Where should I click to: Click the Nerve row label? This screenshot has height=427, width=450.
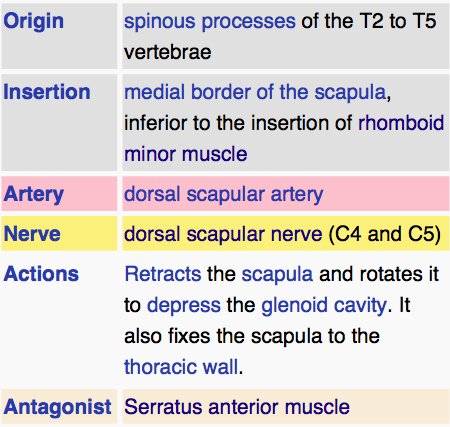coord(32,234)
